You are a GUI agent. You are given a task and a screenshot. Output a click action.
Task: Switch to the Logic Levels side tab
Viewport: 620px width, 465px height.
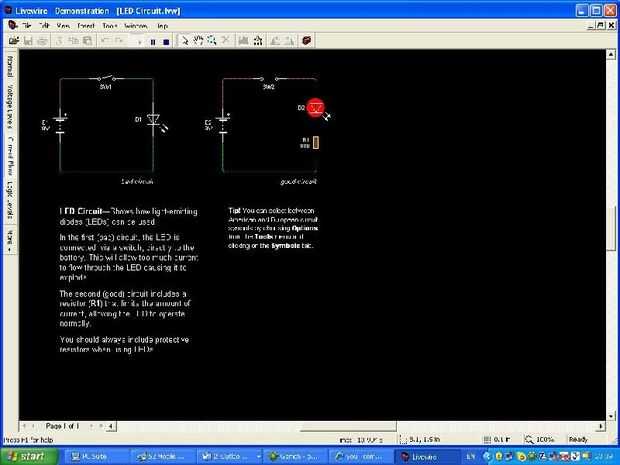[10, 200]
